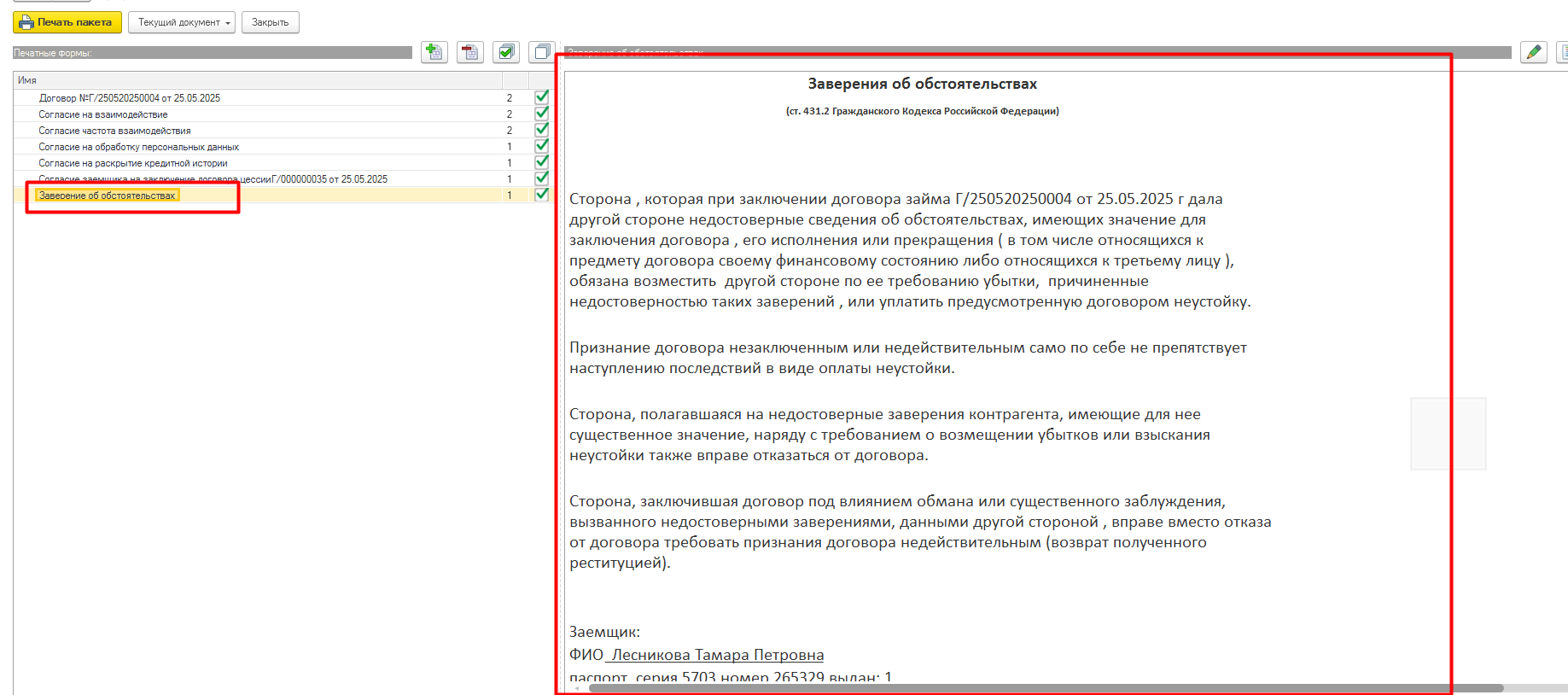This screenshot has width=1568, height=695.
Task: Click the preview horizontal scrollbar
Action: (x=1046, y=688)
